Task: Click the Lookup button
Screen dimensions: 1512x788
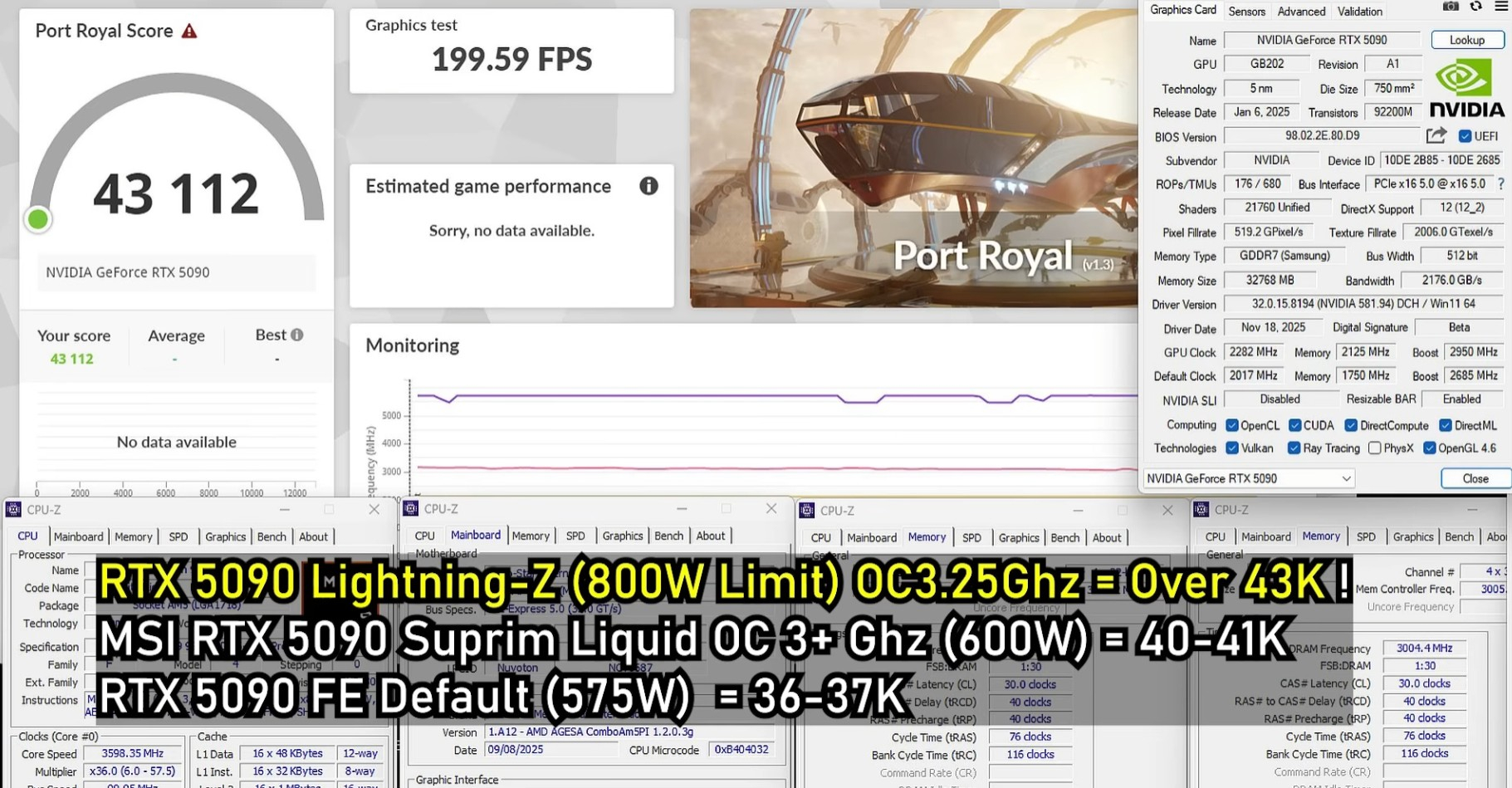Action: tap(1467, 40)
